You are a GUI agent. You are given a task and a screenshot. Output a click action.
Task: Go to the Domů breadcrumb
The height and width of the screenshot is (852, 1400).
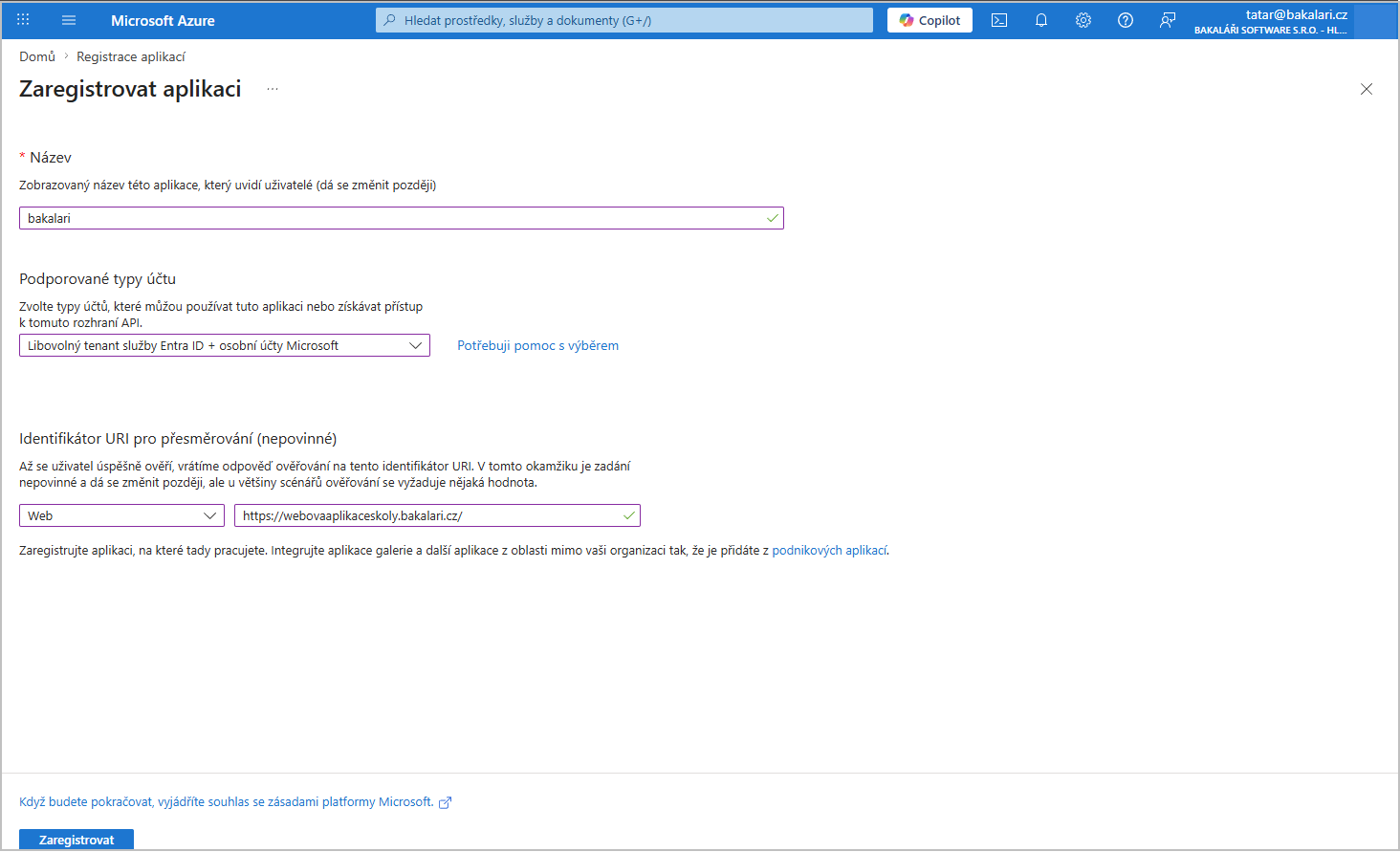pyautogui.click(x=37, y=56)
